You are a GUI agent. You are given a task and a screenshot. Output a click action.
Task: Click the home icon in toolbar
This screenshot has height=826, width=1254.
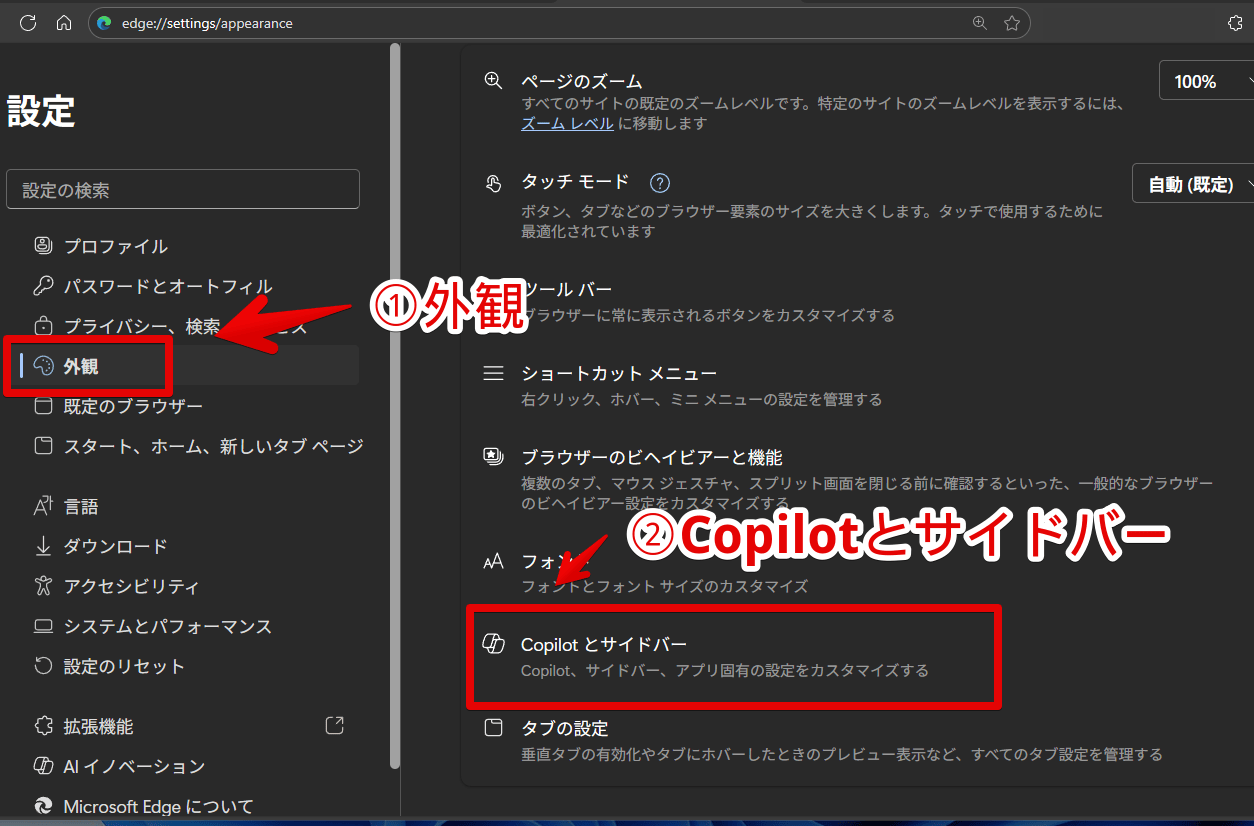click(64, 22)
